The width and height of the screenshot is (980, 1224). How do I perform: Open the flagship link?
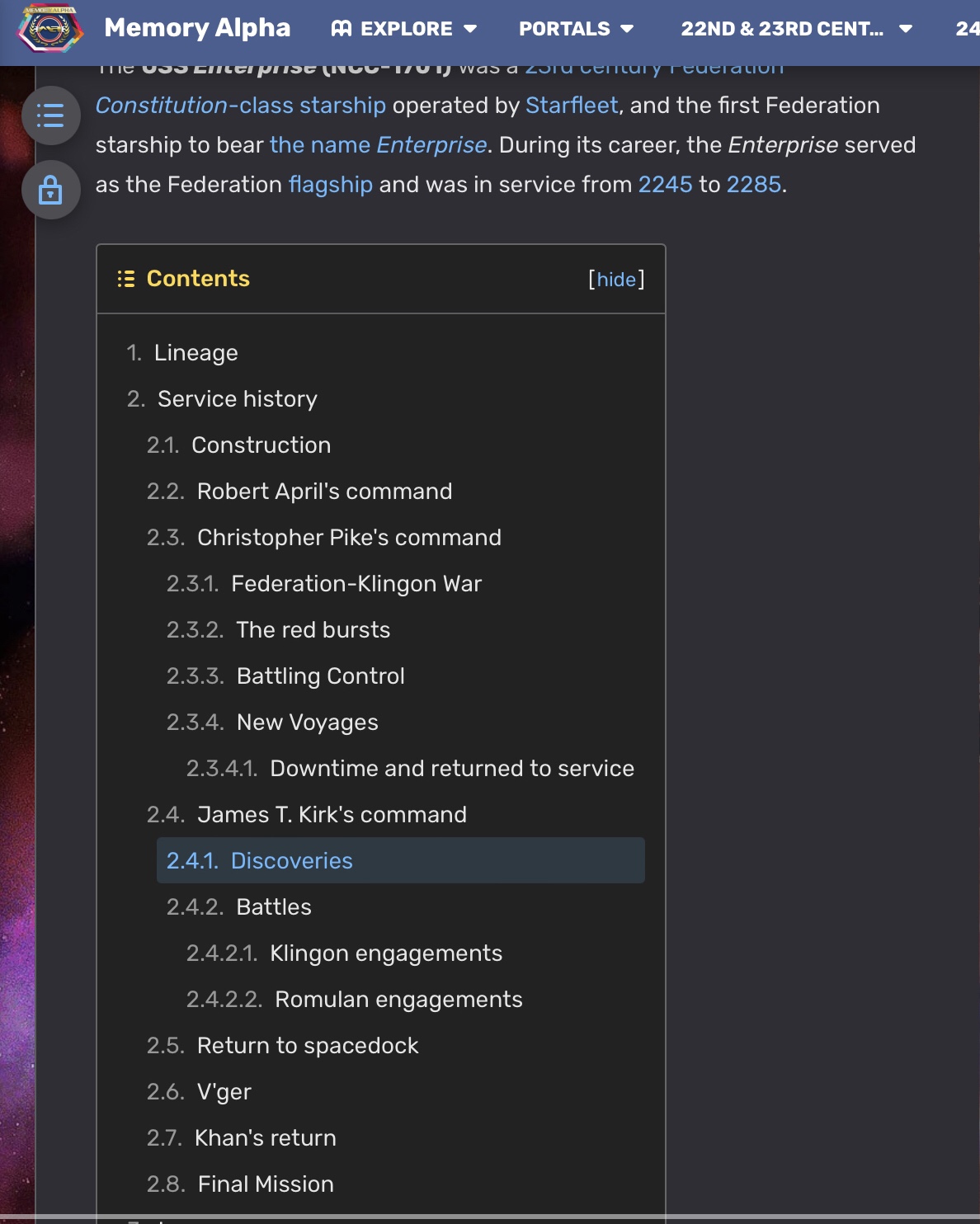pyautogui.click(x=331, y=185)
